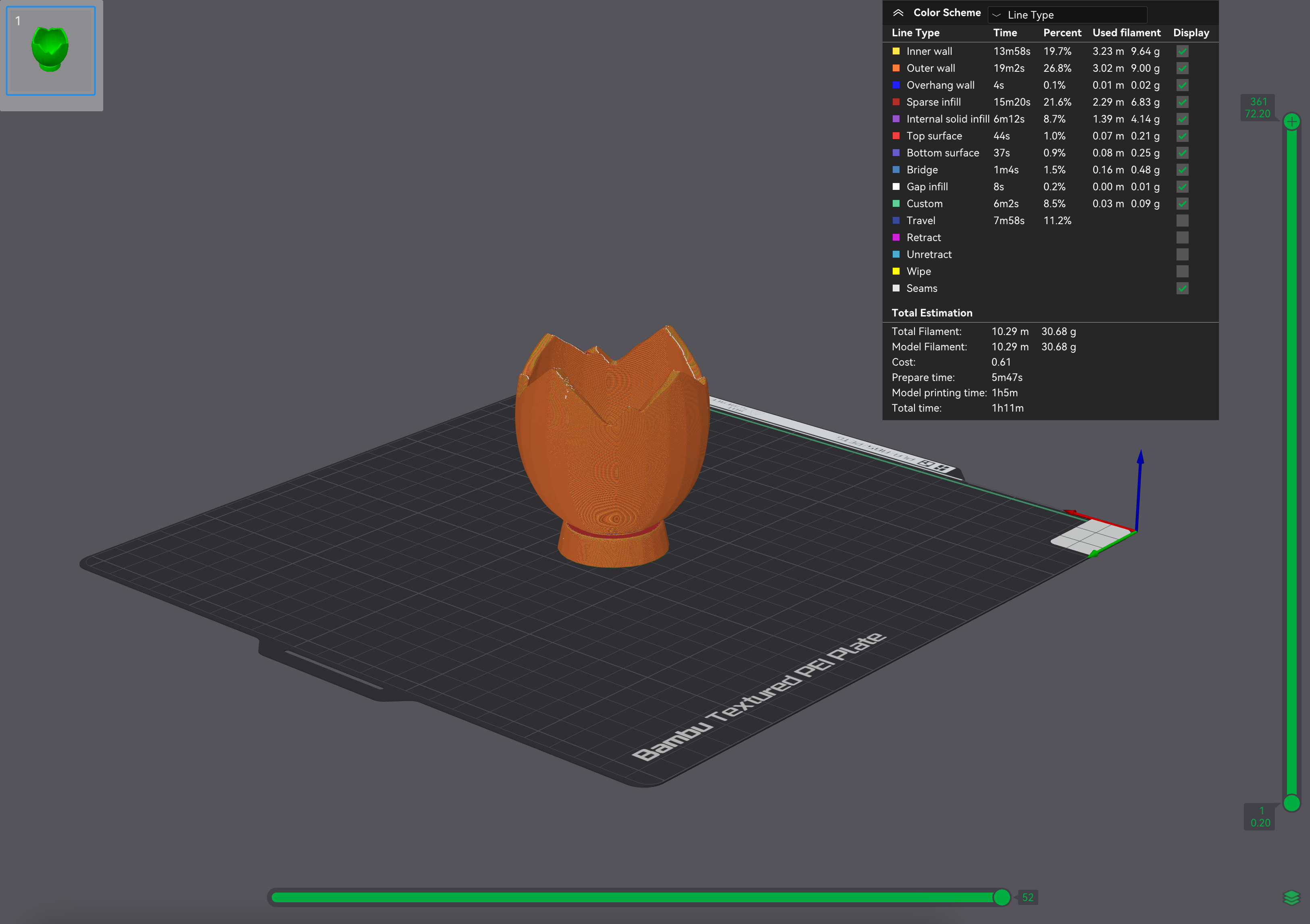Enable Travel line display checkbox

(x=1182, y=221)
